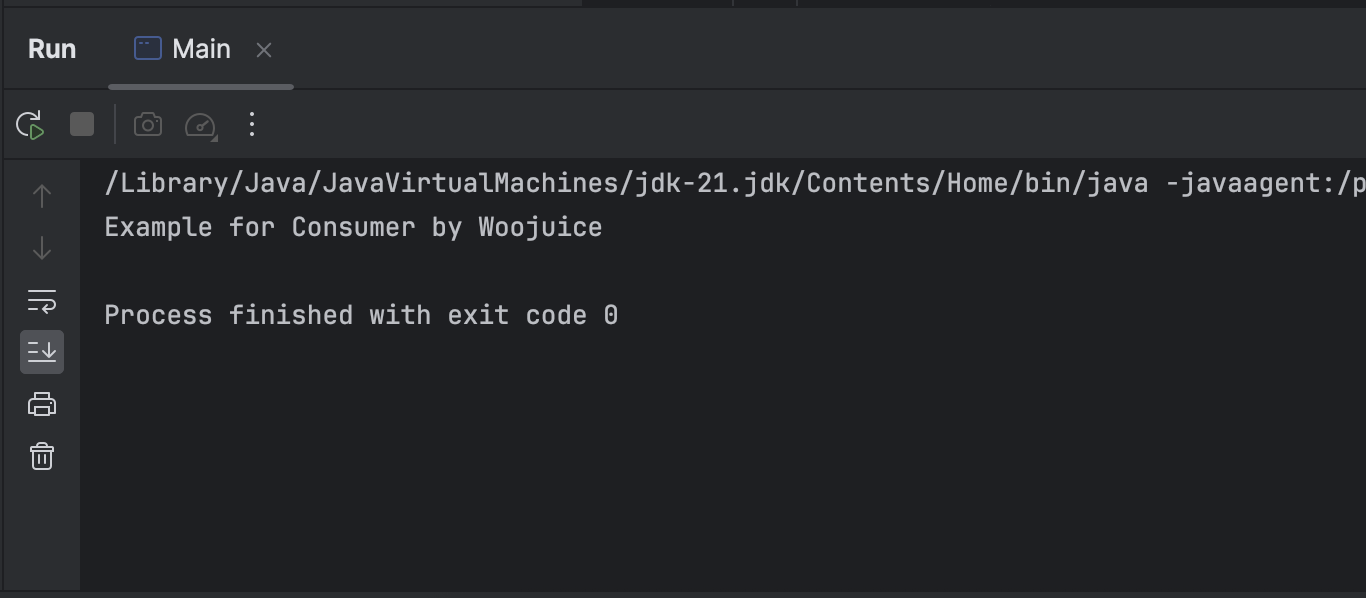
Task: Clear all console output with trash icon
Action: 42,456
